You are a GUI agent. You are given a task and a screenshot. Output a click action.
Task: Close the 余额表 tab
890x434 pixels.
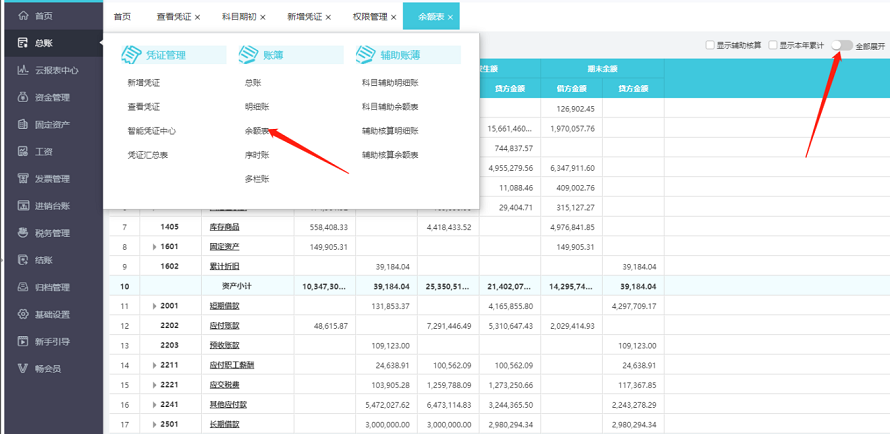pos(450,18)
